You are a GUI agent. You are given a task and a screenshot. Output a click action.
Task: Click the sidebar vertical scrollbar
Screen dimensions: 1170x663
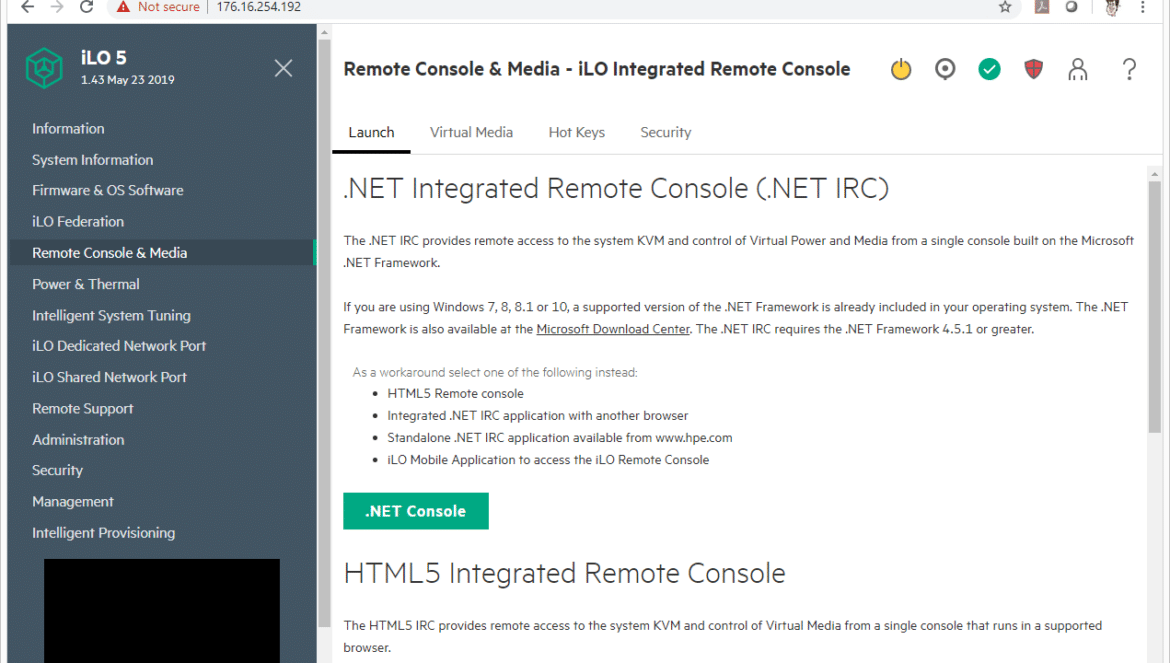[324, 332]
